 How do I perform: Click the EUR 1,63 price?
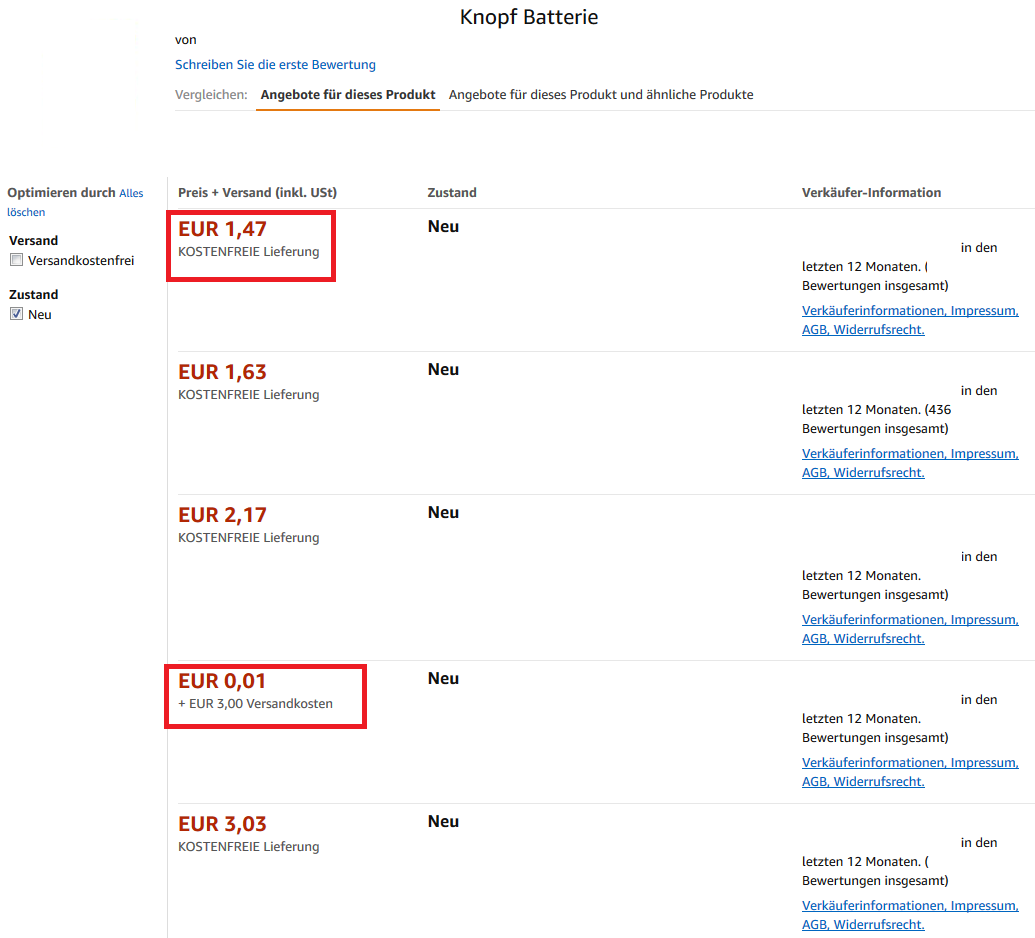point(222,372)
